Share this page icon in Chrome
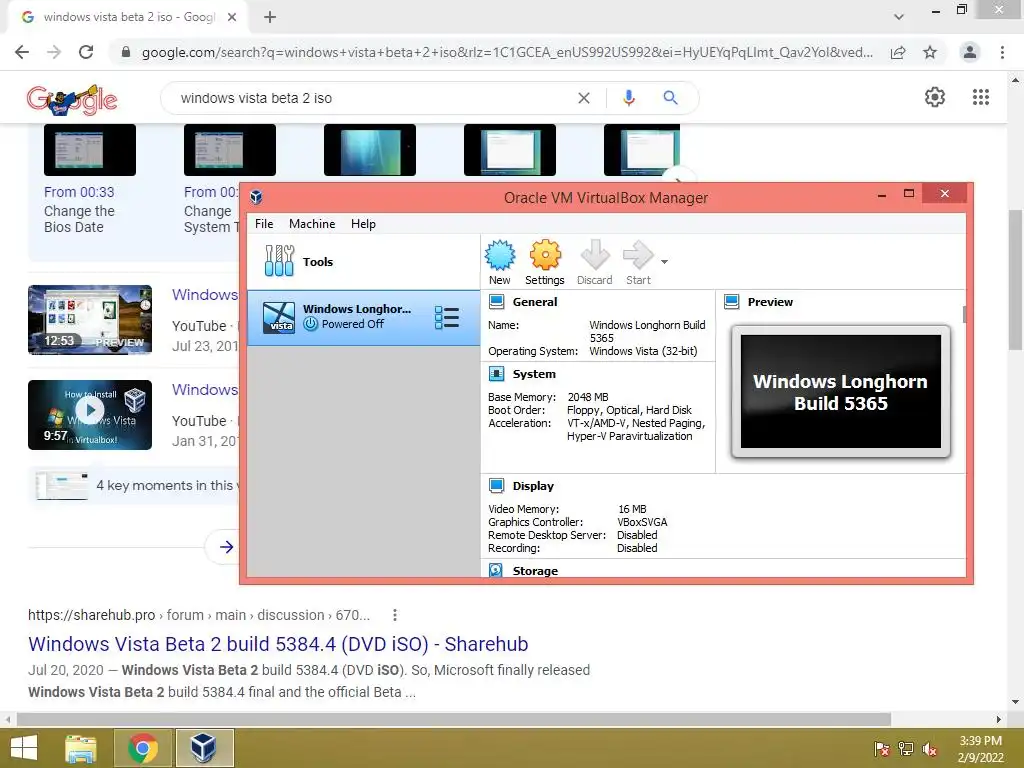 coord(898,52)
